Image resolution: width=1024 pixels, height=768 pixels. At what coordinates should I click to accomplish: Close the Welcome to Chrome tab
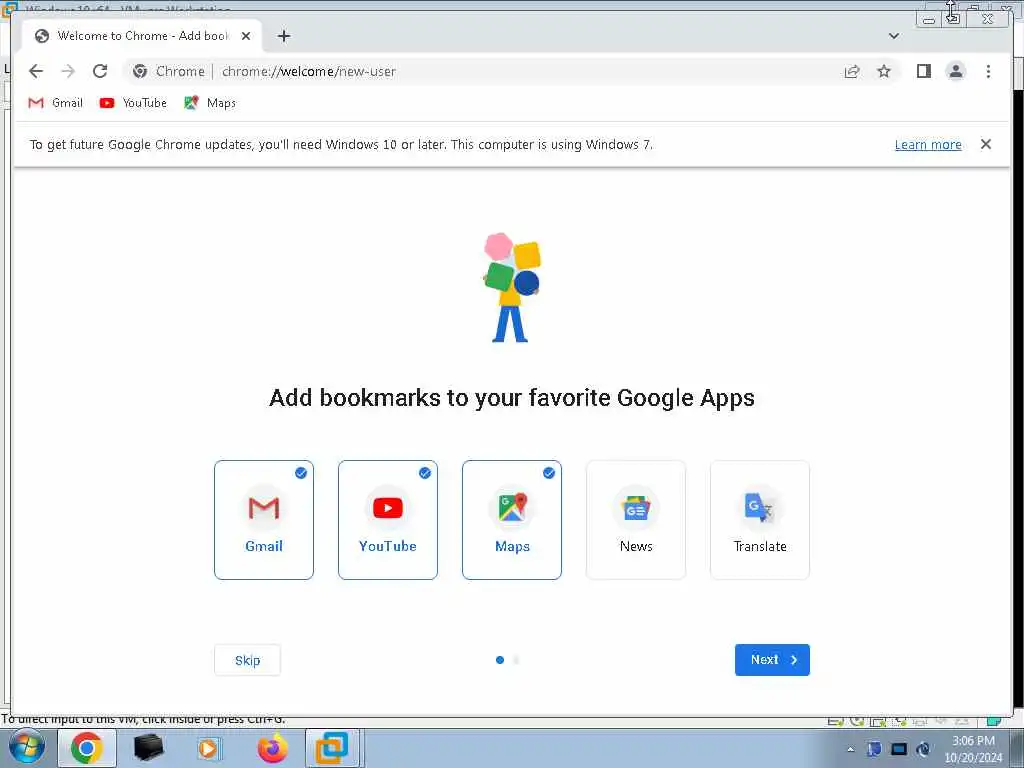pos(246,36)
